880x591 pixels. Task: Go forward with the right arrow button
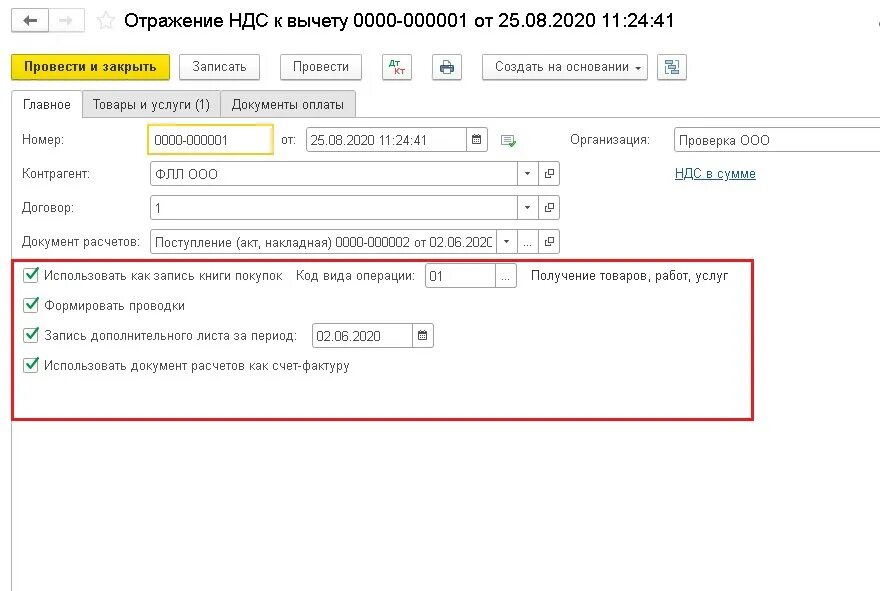pos(66,21)
